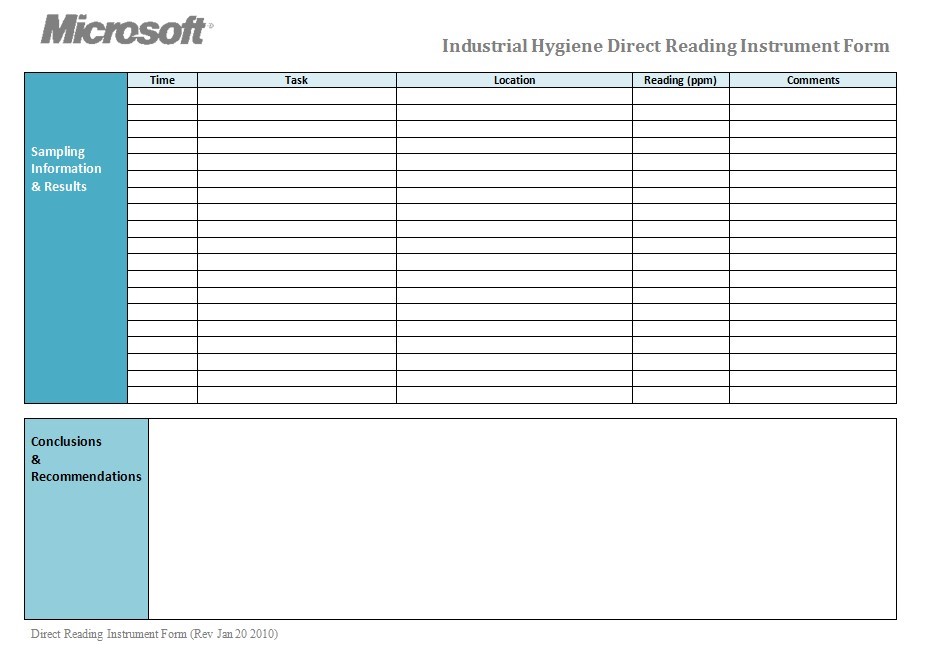
Task: Click the first empty Task cell
Action: (296, 96)
